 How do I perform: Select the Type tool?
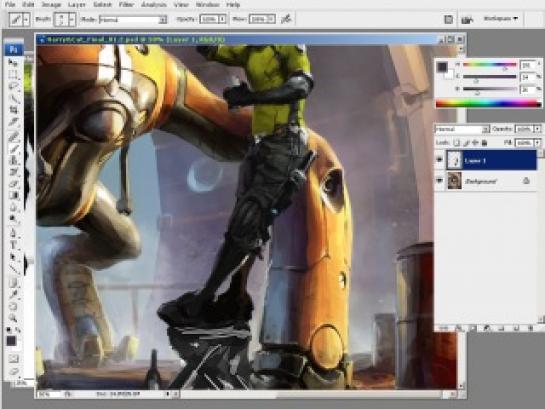pyautogui.click(x=13, y=245)
